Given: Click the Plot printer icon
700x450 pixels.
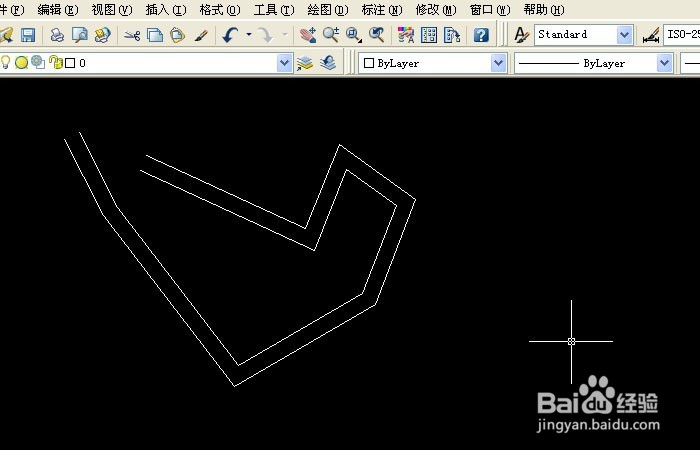Looking at the screenshot, I should 57,35.
